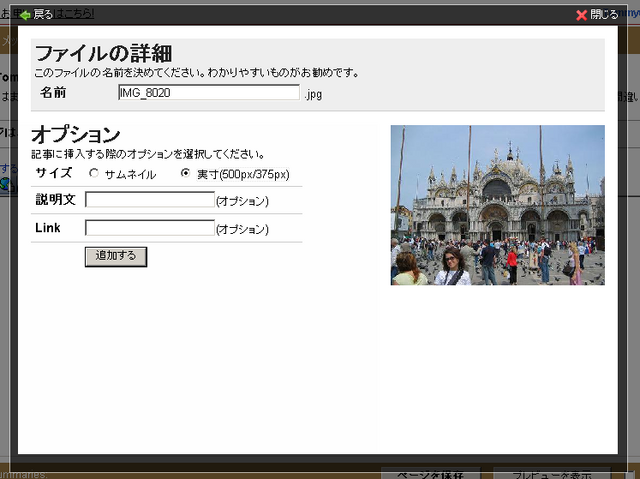Click the 説明文 description input field
Viewport: 640px width, 479px height.
150,200
